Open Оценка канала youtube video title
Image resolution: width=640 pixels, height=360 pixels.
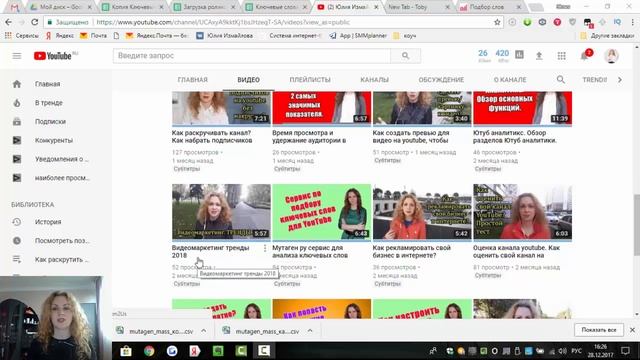click(x=516, y=251)
